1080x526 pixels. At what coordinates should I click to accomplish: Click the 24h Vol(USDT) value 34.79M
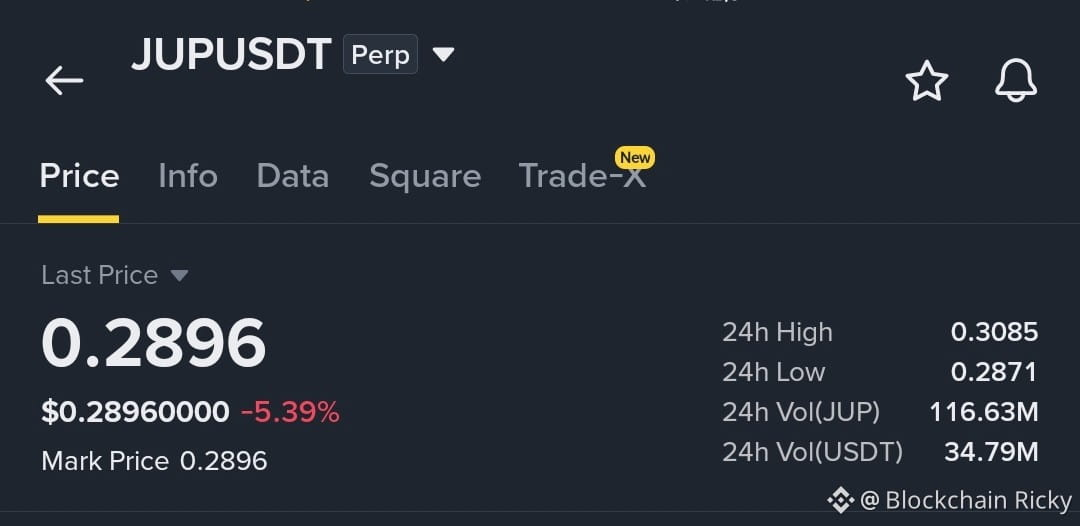[991, 452]
